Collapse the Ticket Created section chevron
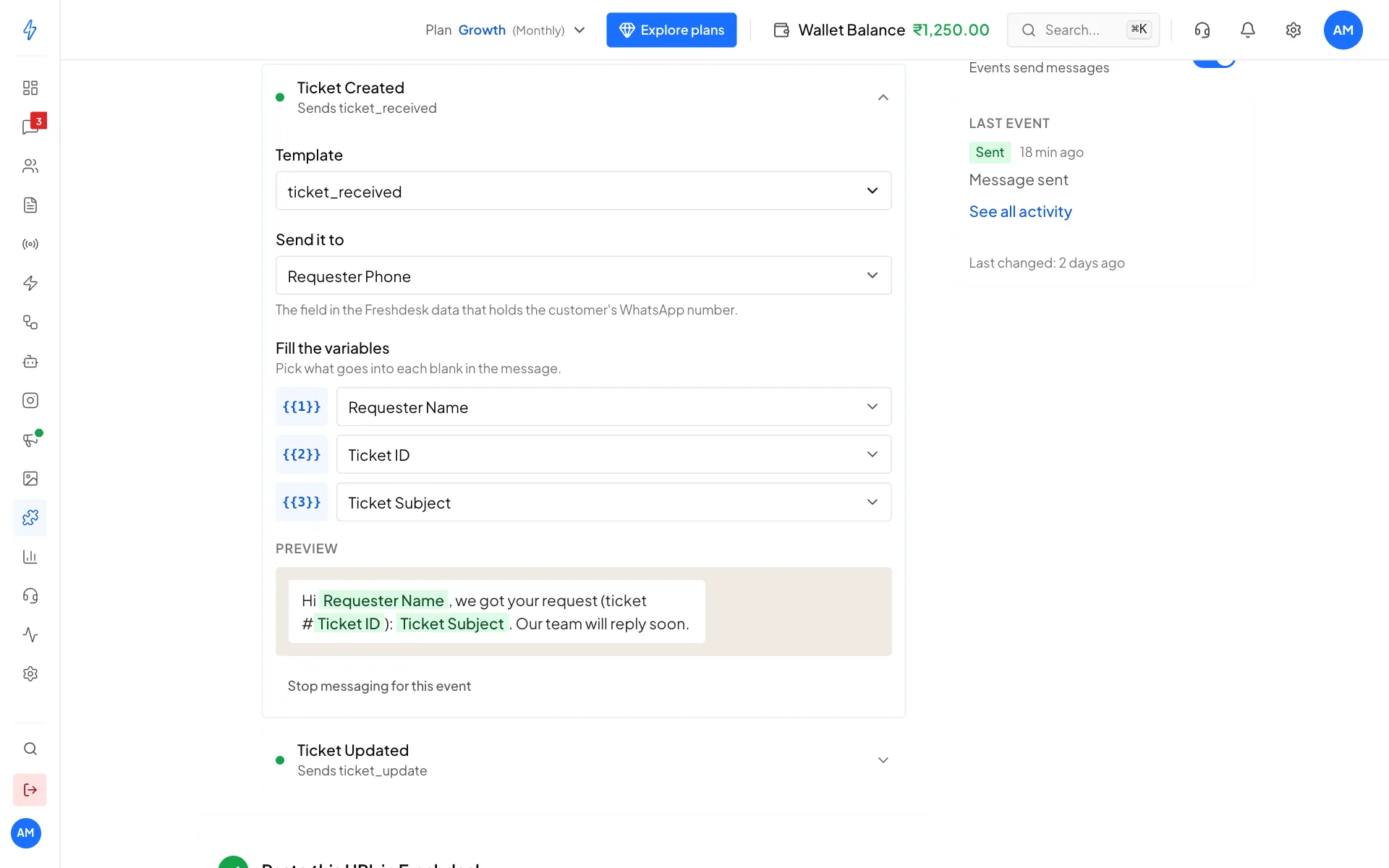The height and width of the screenshot is (868, 1389). coord(883,97)
